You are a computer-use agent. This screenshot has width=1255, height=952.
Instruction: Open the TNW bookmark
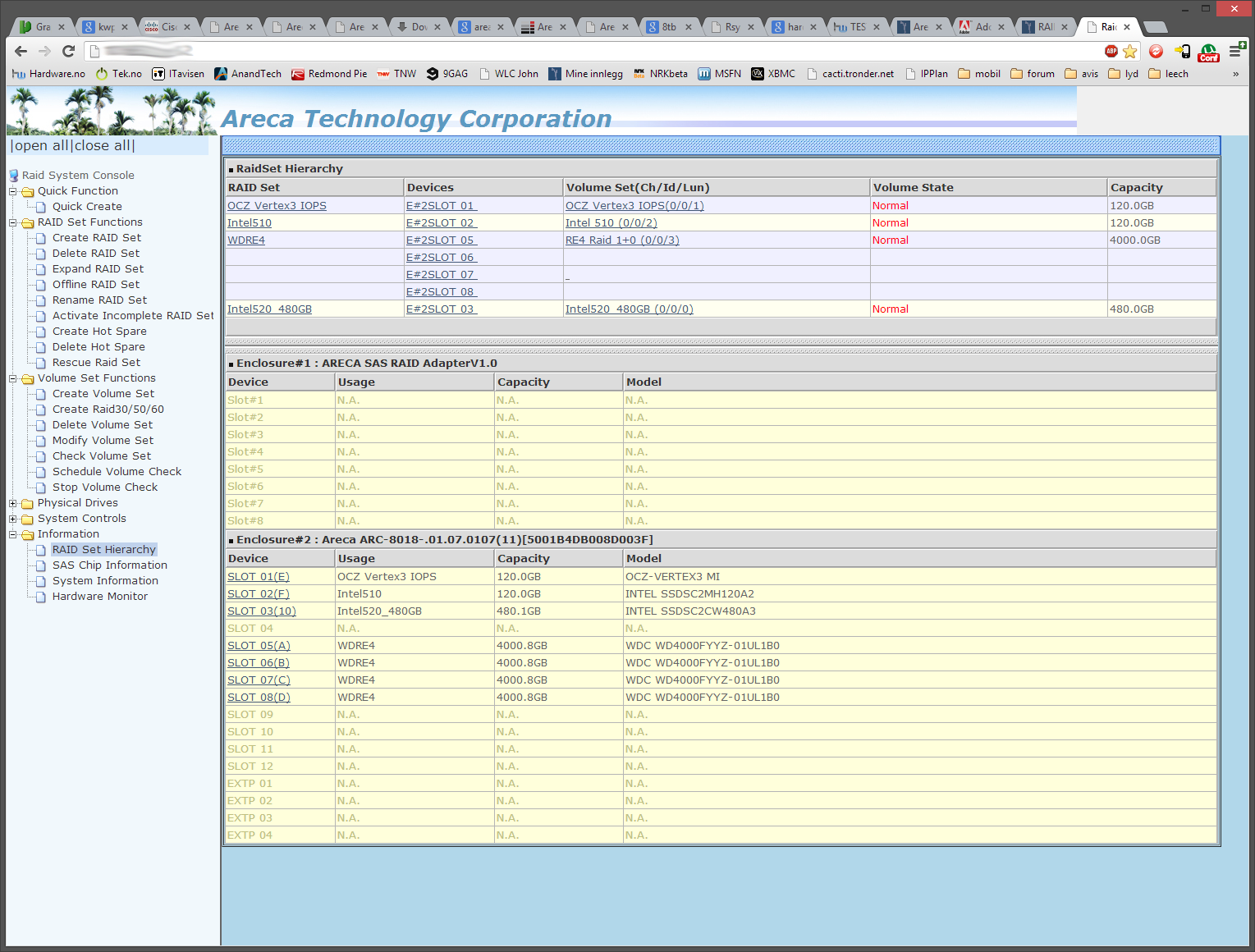click(x=396, y=74)
